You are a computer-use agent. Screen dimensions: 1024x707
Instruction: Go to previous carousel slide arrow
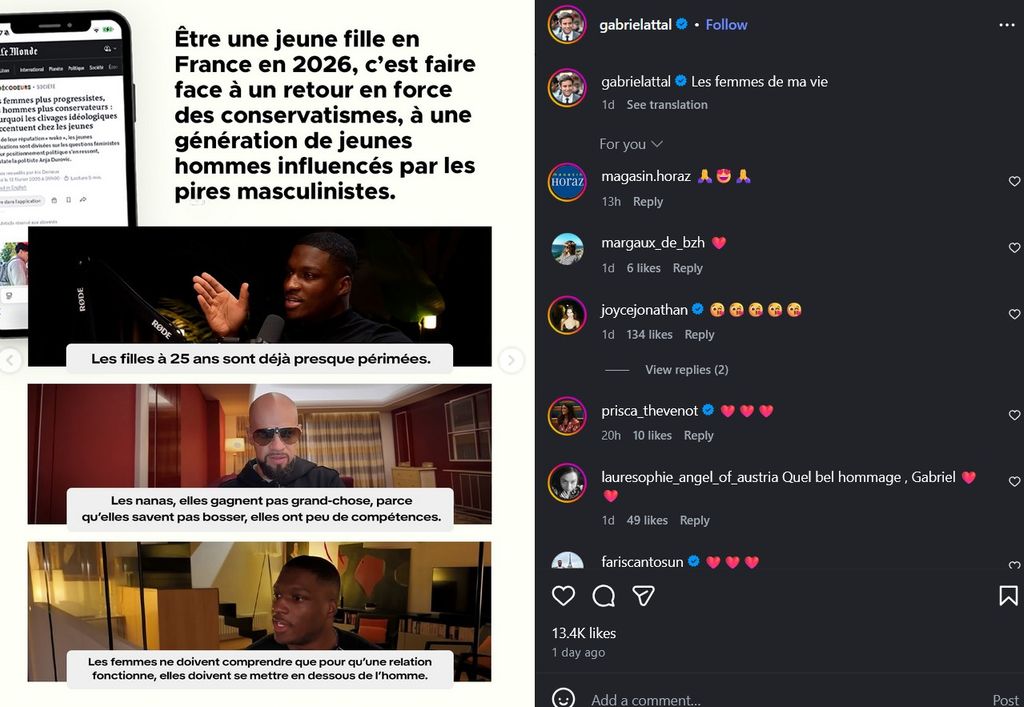point(9,360)
